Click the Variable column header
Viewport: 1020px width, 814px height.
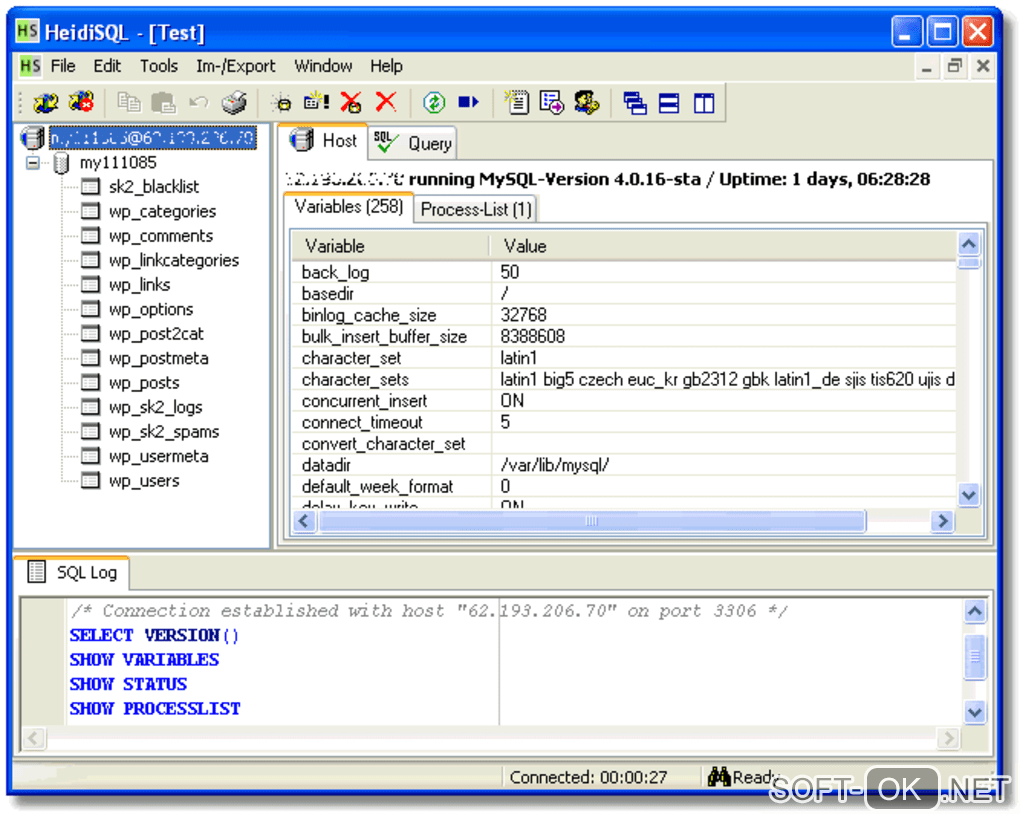pyautogui.click(x=334, y=246)
